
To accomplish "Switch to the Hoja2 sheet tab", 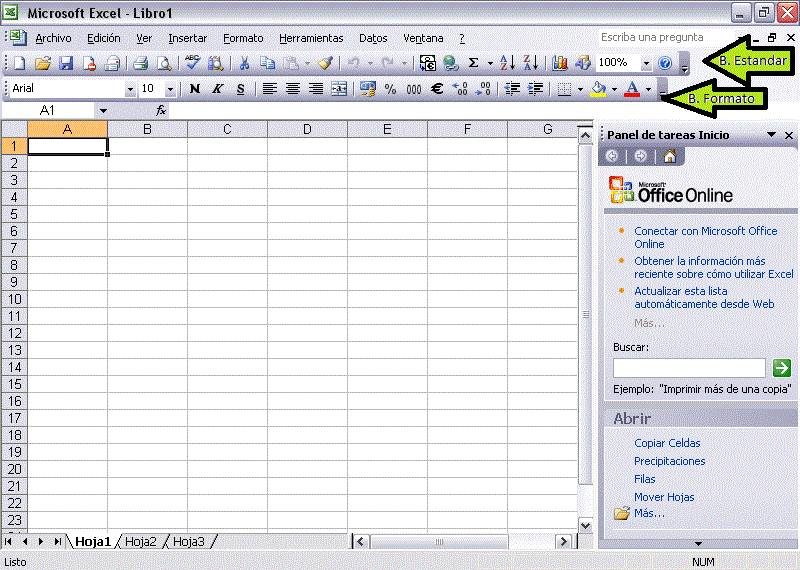I will click(140, 542).
